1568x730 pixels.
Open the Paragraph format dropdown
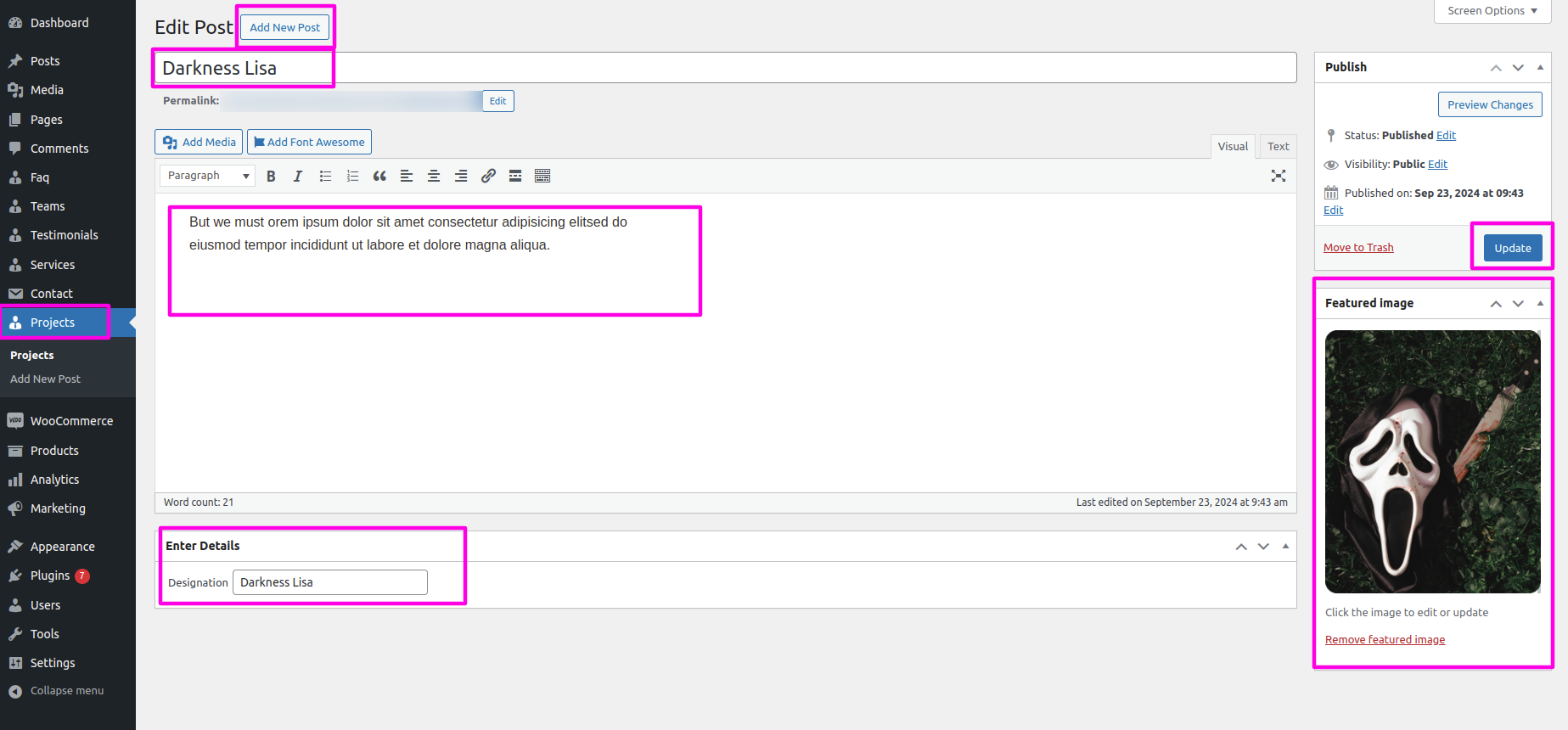point(207,176)
